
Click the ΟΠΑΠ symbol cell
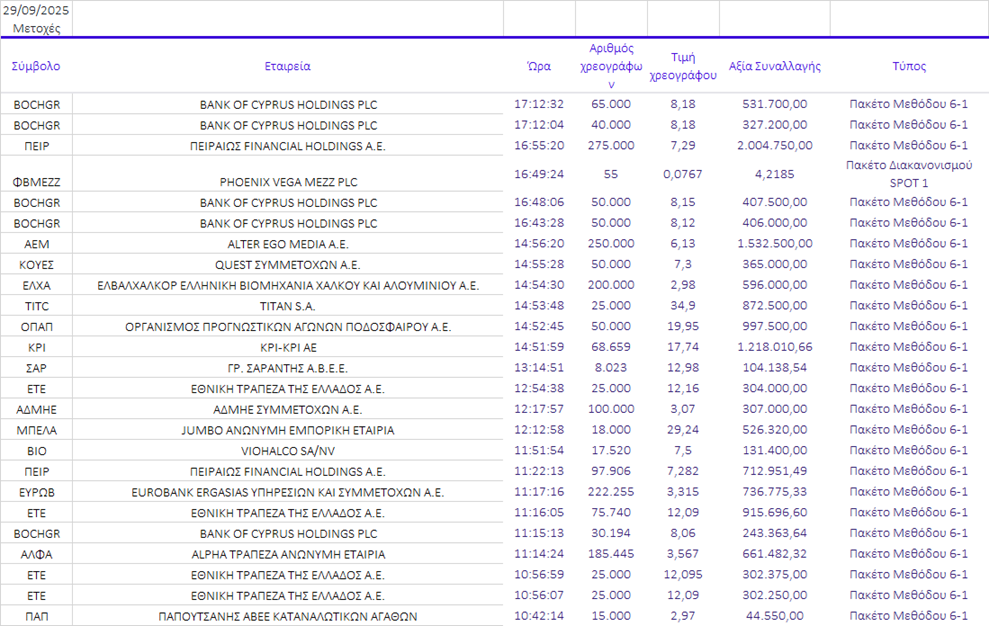pos(36,327)
